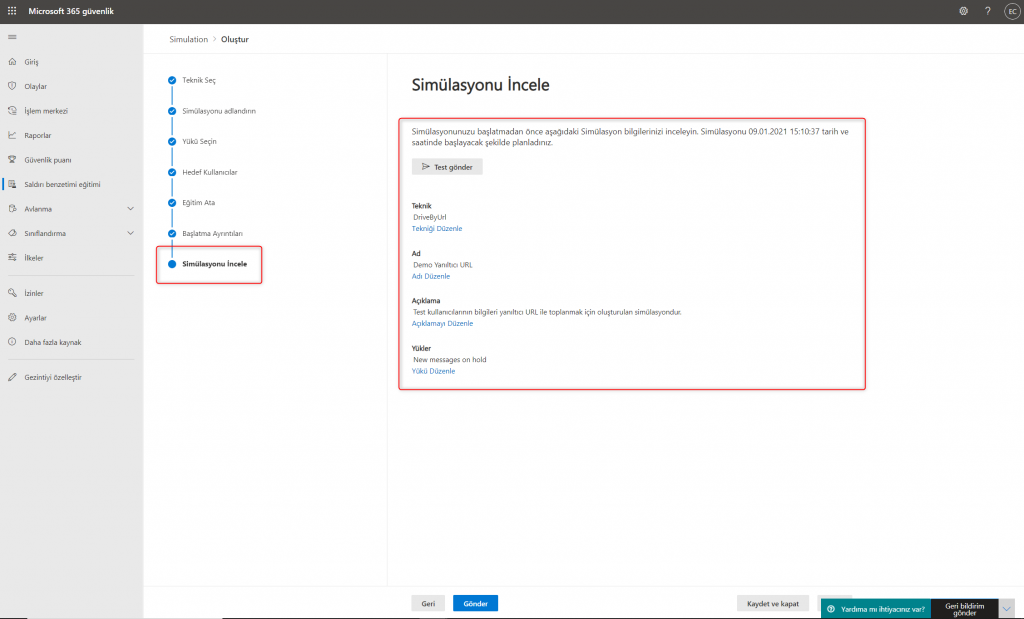Open the İlkeler menu item

(x=34, y=258)
